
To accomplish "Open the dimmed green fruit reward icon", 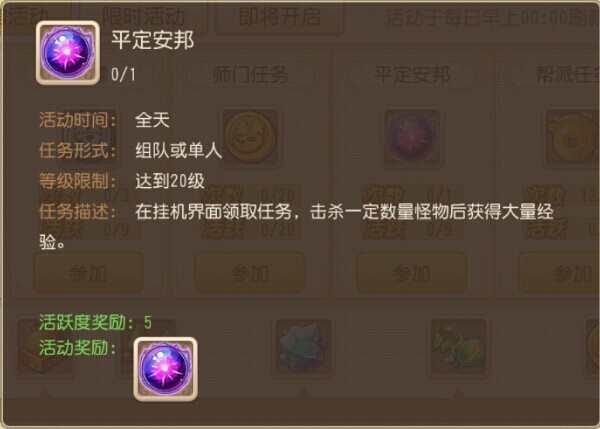I will coord(458,347).
